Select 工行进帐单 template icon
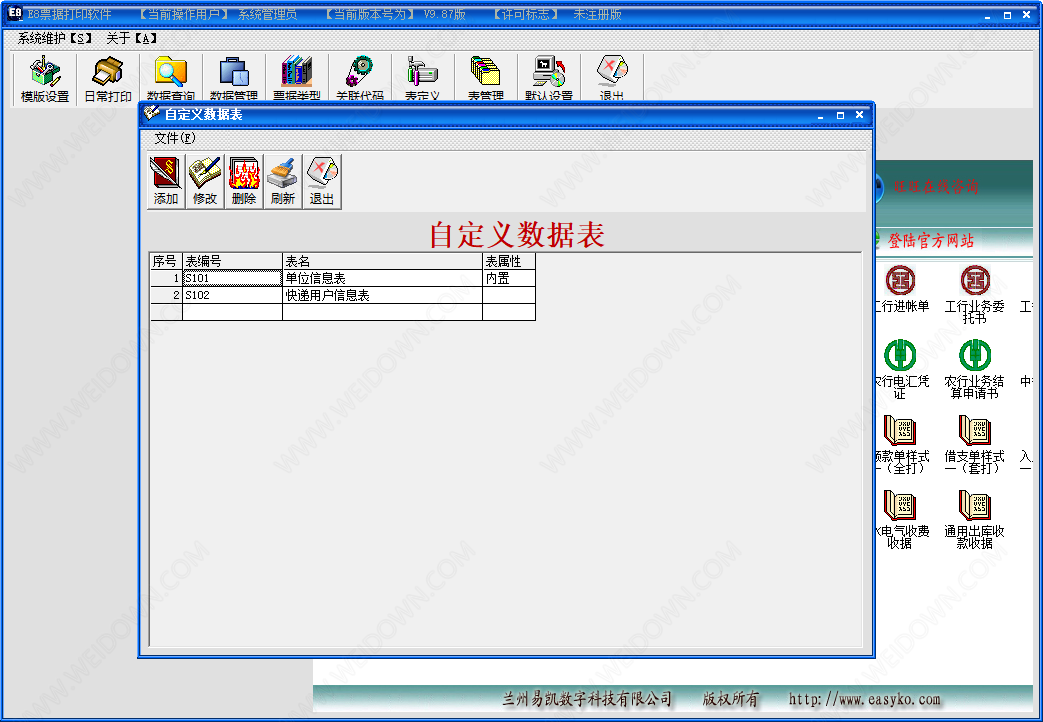 click(x=900, y=289)
